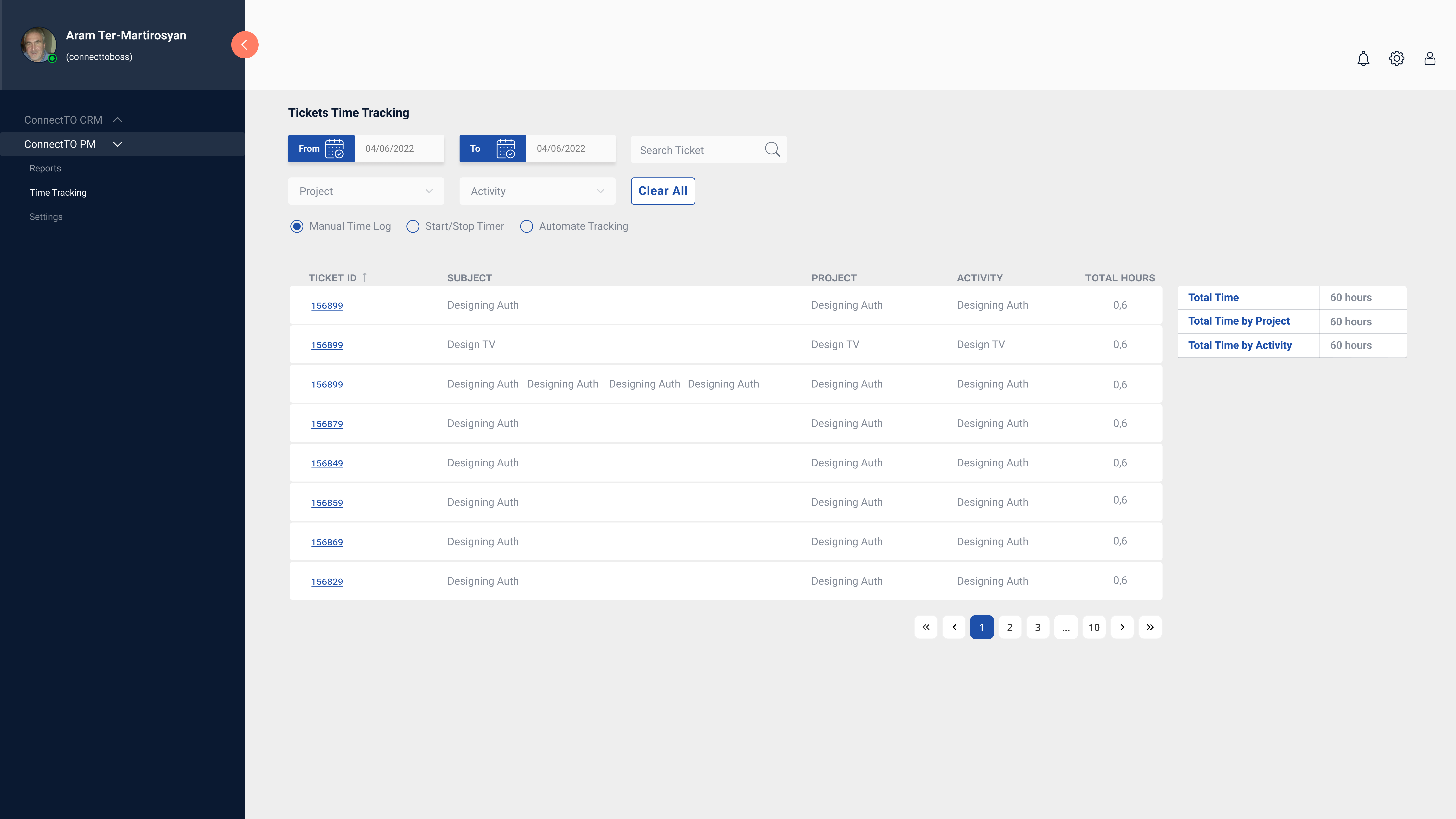The width and height of the screenshot is (1456, 819).
Task: Open ticket link 156879
Action: (x=327, y=424)
